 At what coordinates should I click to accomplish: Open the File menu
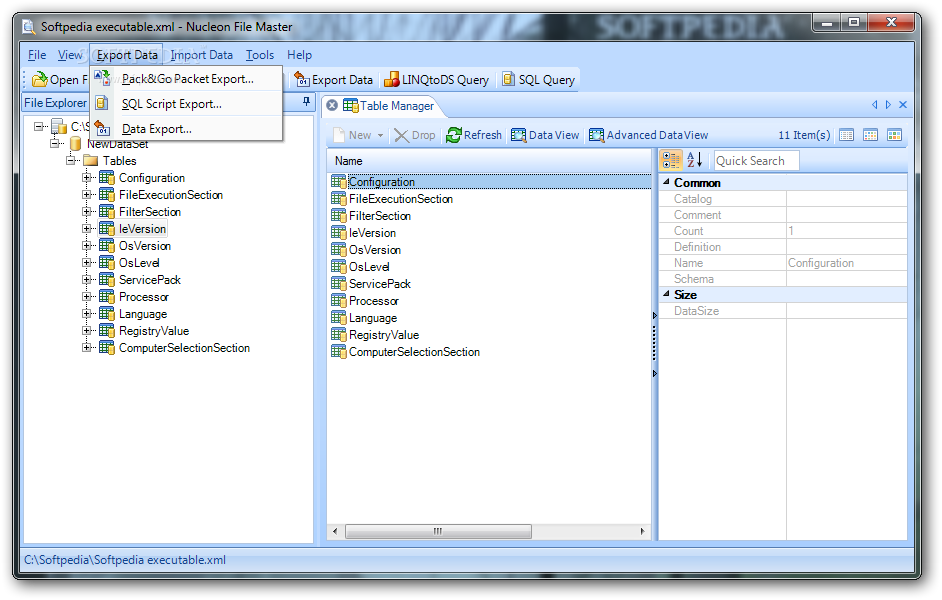pos(37,55)
